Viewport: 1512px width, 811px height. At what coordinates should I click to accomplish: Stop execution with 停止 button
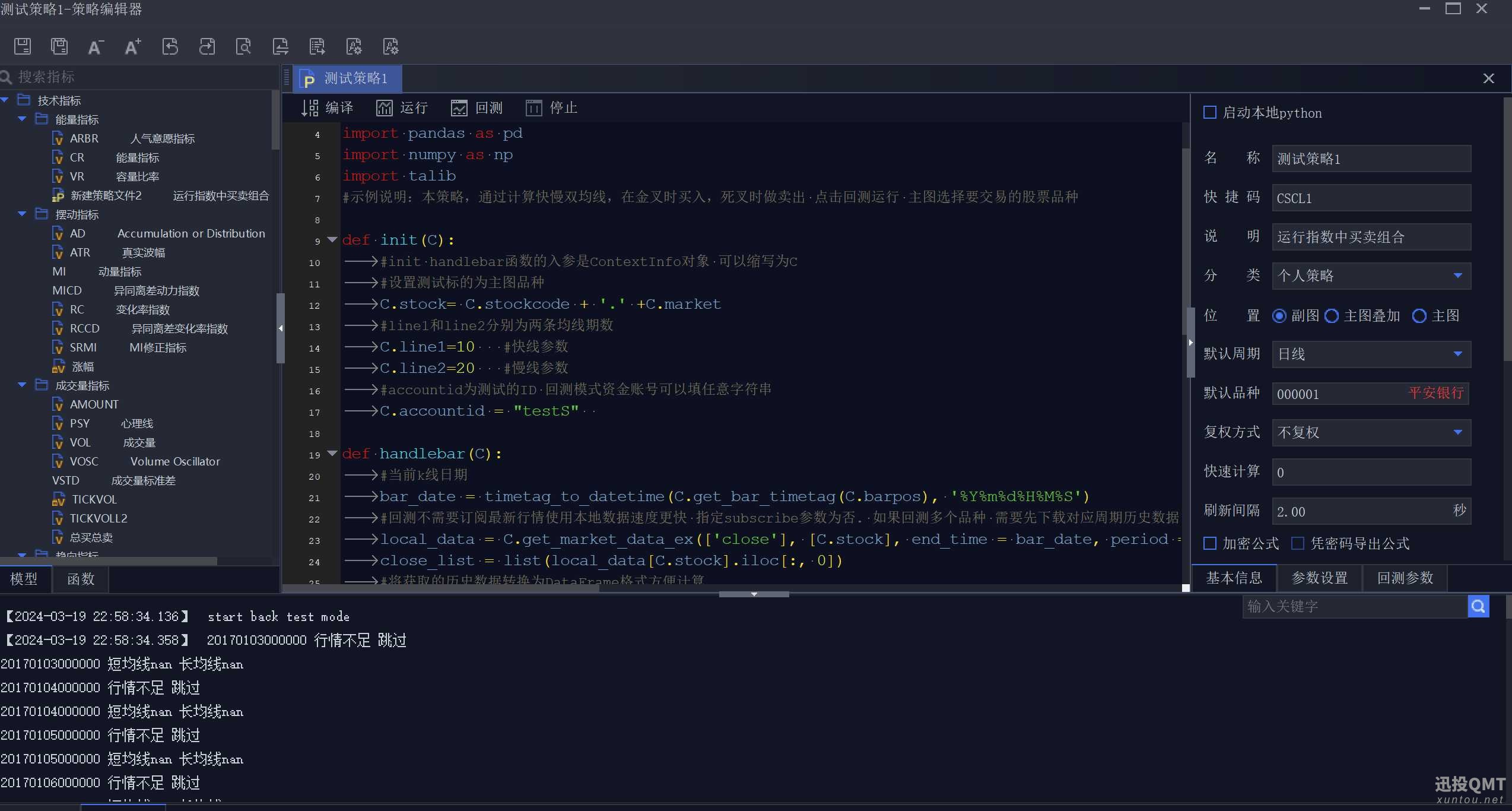click(x=551, y=107)
